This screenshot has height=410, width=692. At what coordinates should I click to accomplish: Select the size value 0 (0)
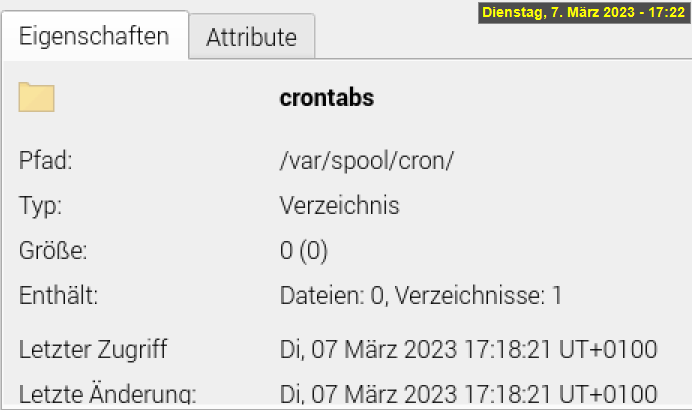304,251
